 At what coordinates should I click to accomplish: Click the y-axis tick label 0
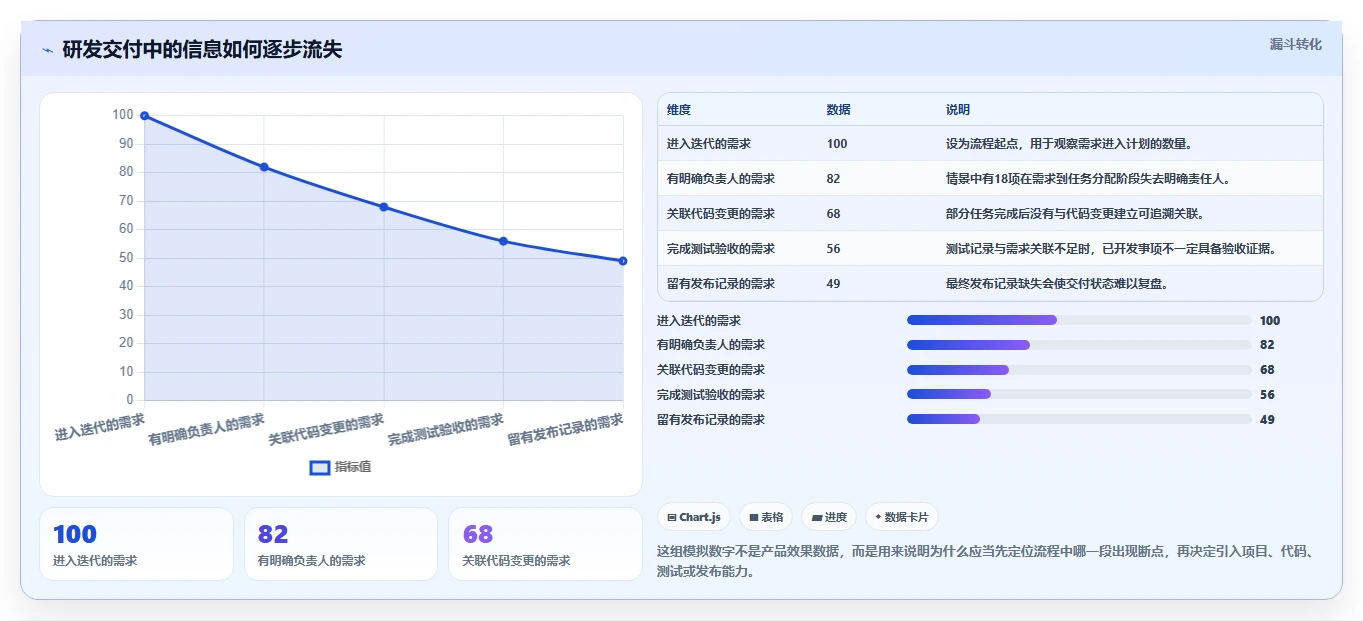[x=129, y=400]
